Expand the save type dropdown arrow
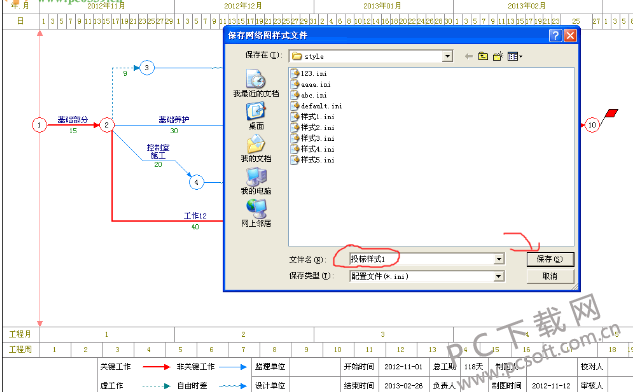633x392 pixels. 499,276
